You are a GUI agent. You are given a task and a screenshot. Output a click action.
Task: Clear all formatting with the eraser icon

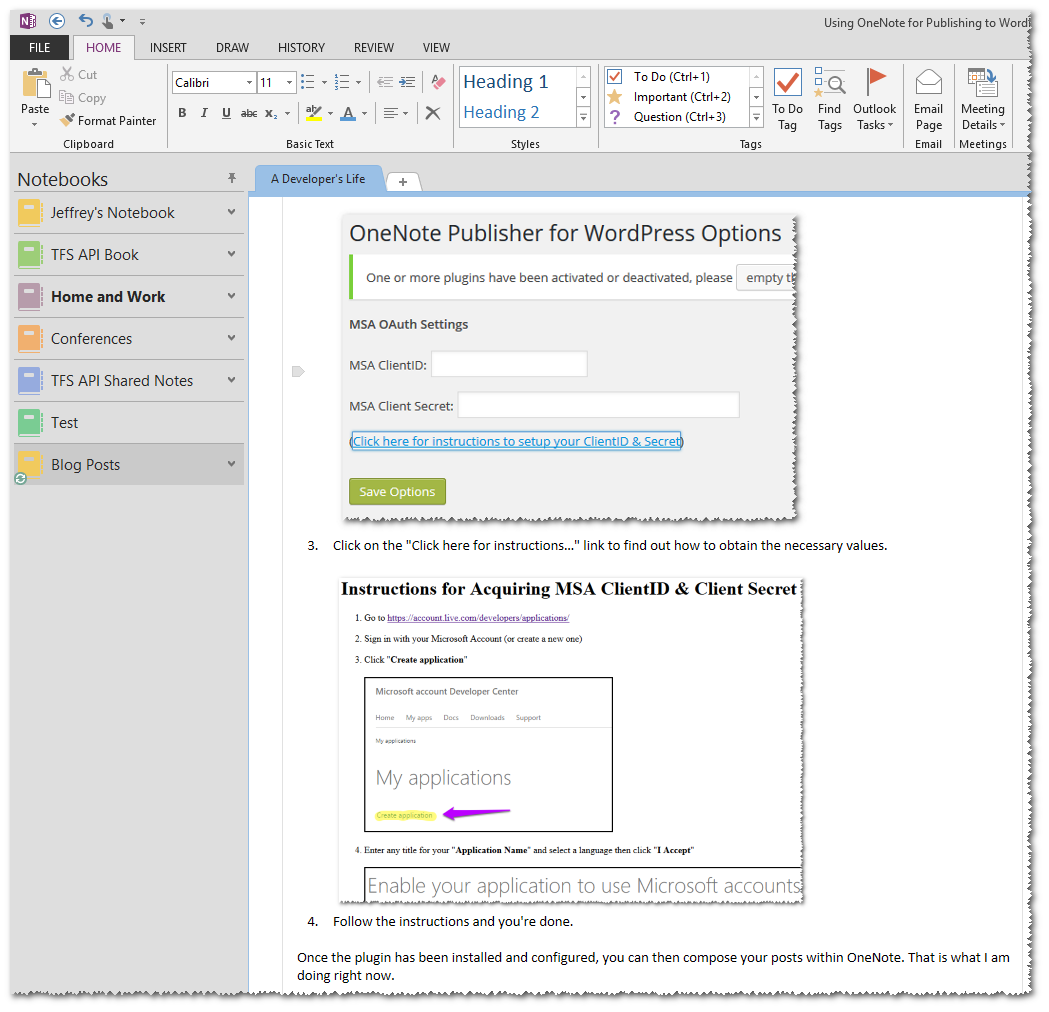click(x=437, y=82)
